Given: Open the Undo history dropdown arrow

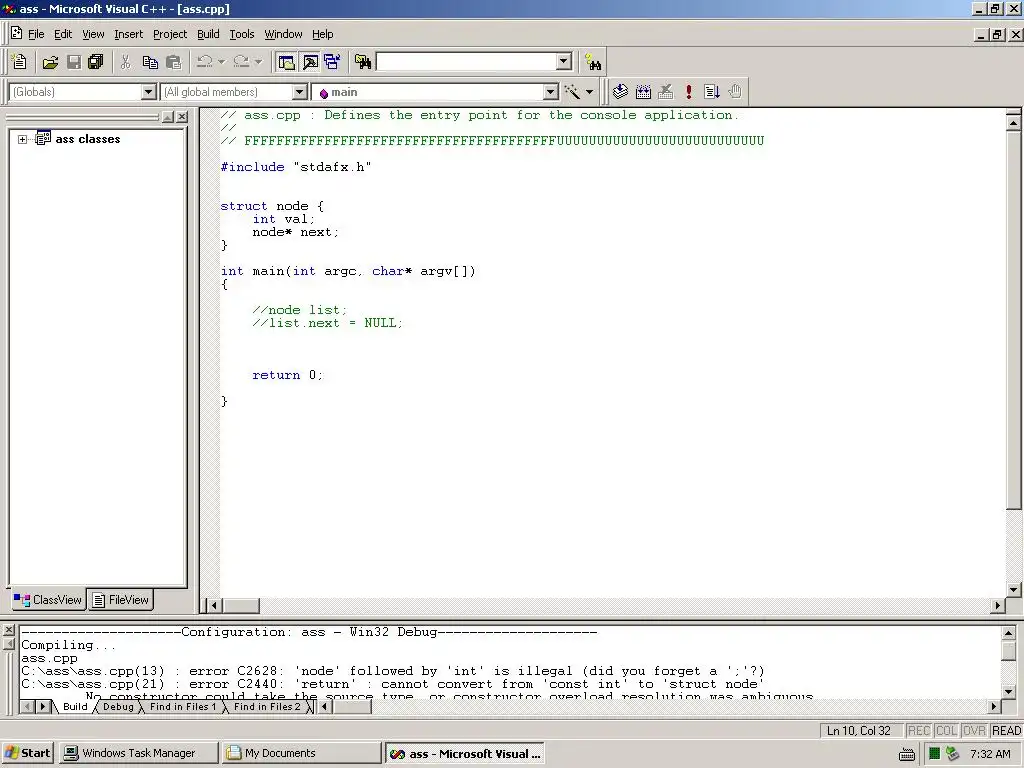Looking at the screenshot, I should (221, 62).
